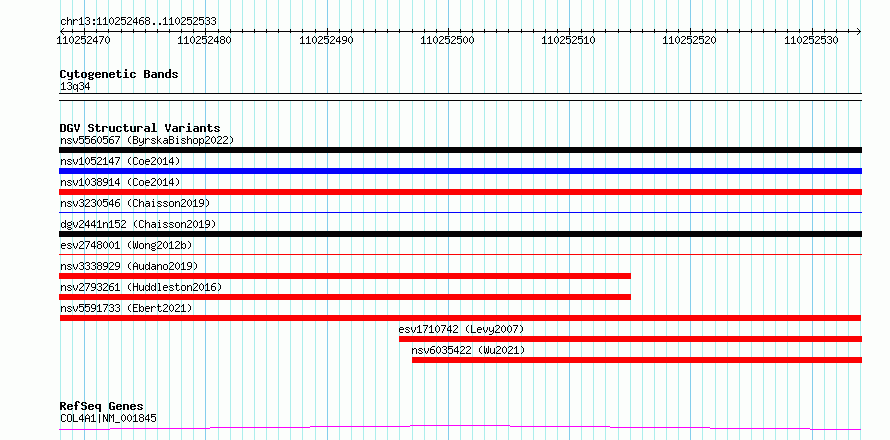Select the thin red esv2748001 variant line
The image size is (890, 440).
click(x=460, y=254)
